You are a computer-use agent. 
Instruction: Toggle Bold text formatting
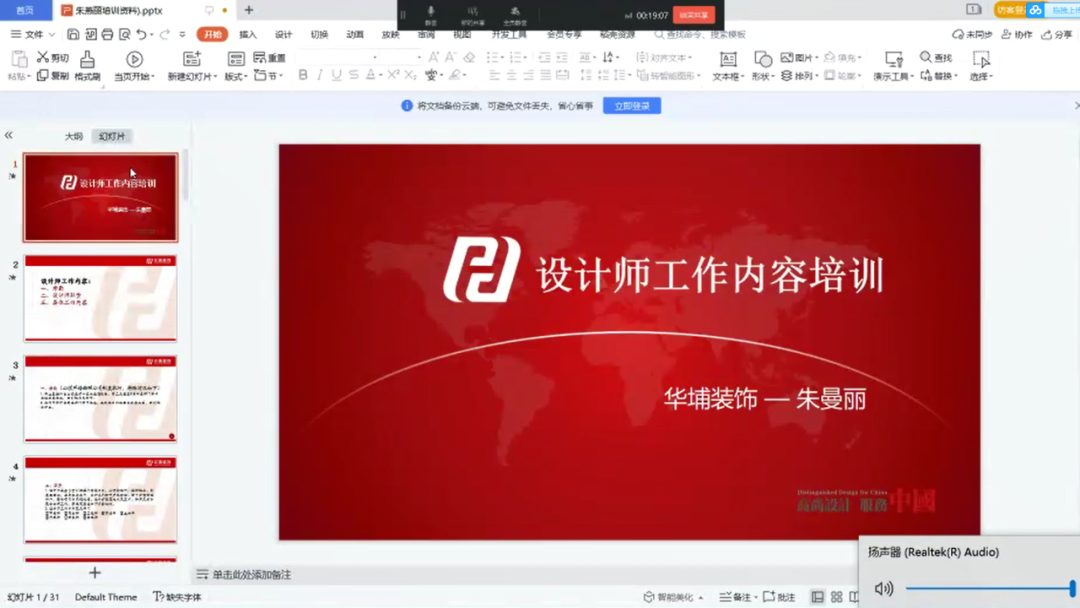303,76
